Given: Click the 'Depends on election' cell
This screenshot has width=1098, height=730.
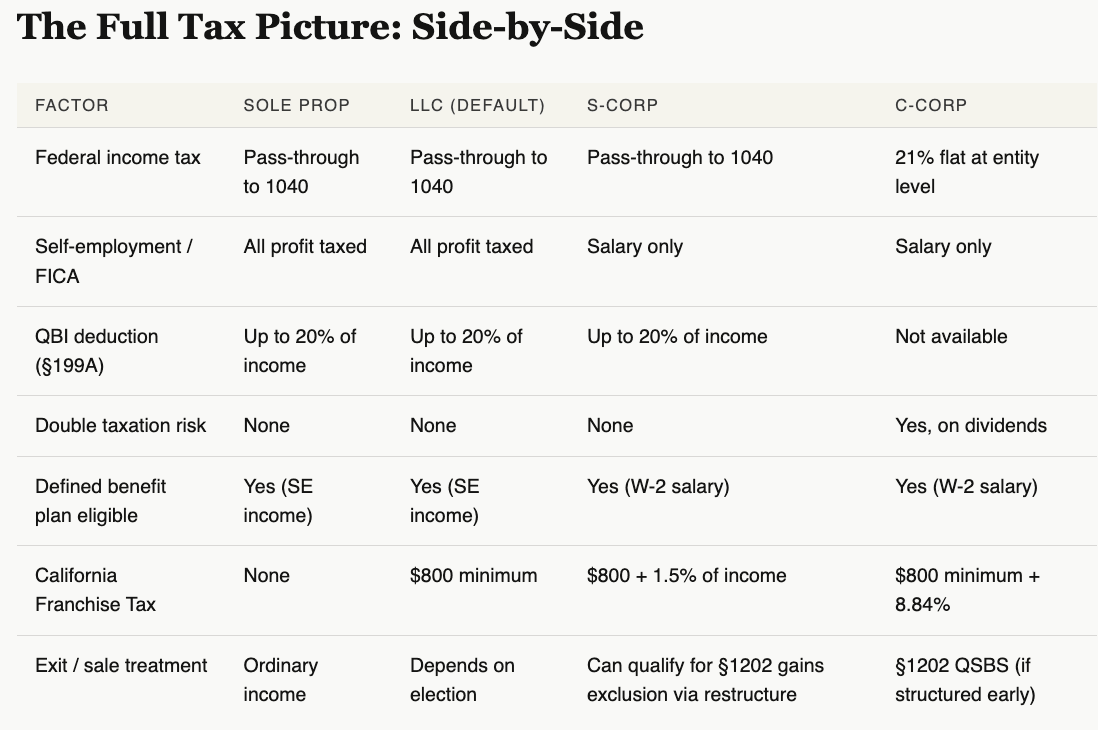Looking at the screenshot, I should click(462, 680).
